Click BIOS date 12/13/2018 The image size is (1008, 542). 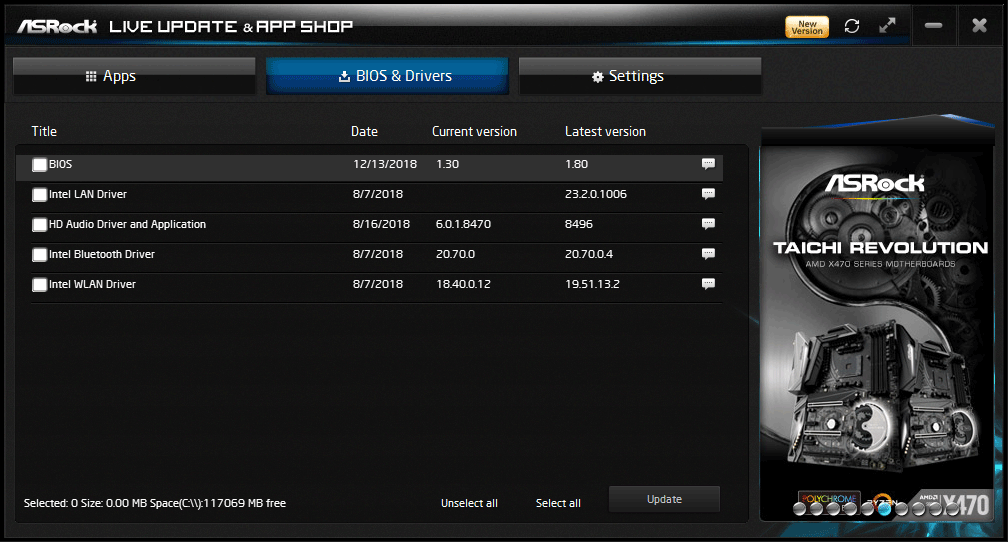[385, 164]
